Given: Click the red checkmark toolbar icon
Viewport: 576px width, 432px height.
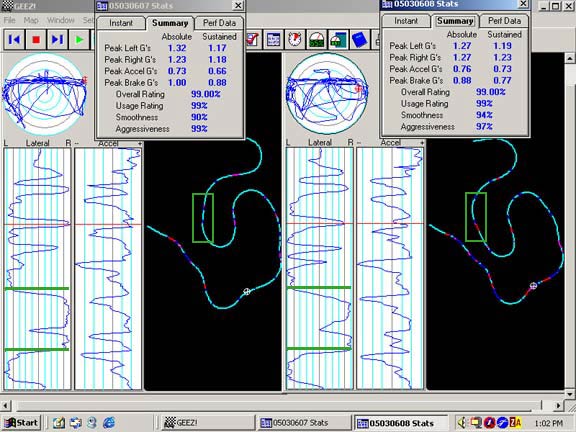Looking at the screenshot, I should click(x=253, y=39).
